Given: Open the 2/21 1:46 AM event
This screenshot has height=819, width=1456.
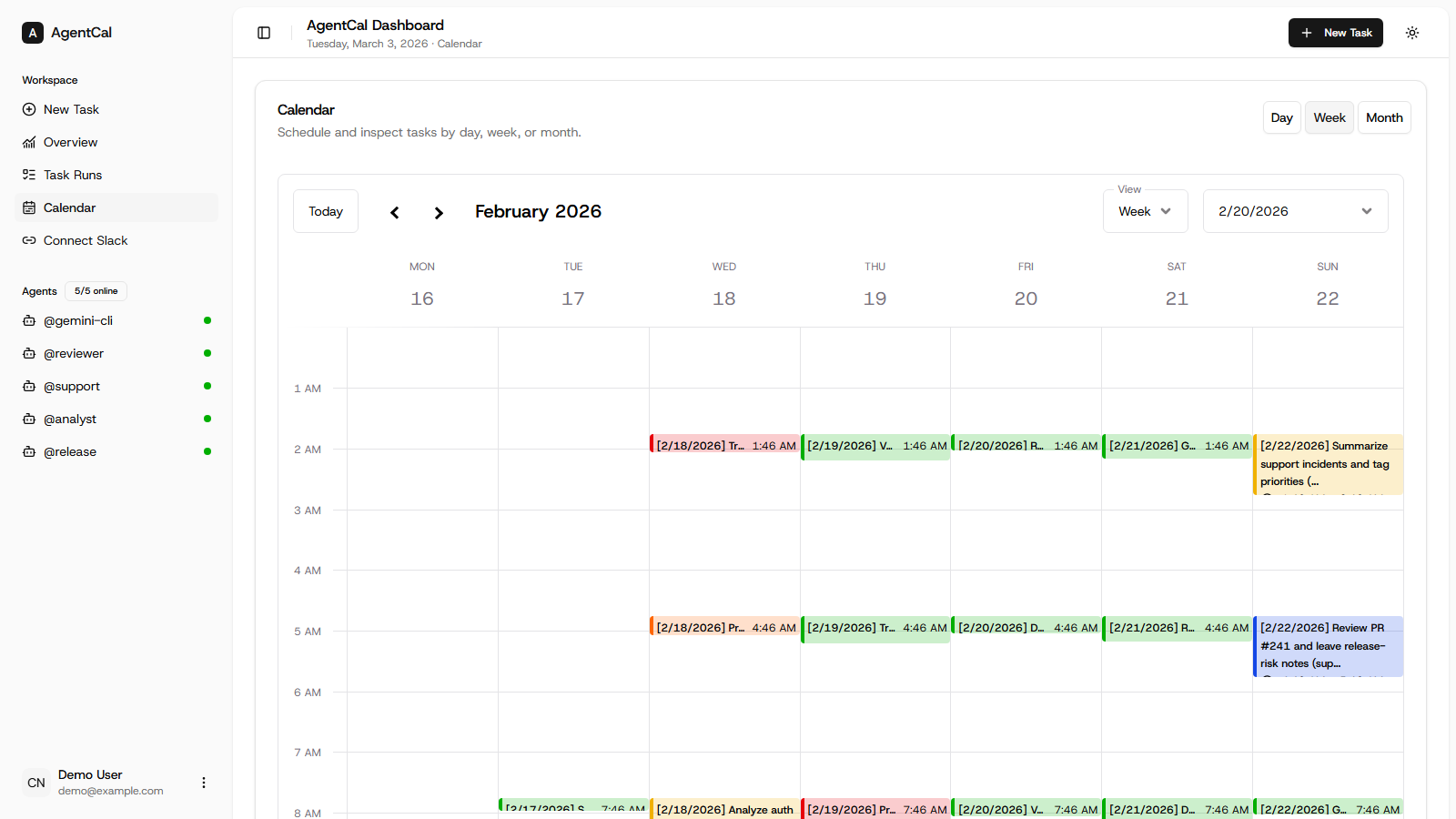Looking at the screenshot, I should [x=1178, y=446].
